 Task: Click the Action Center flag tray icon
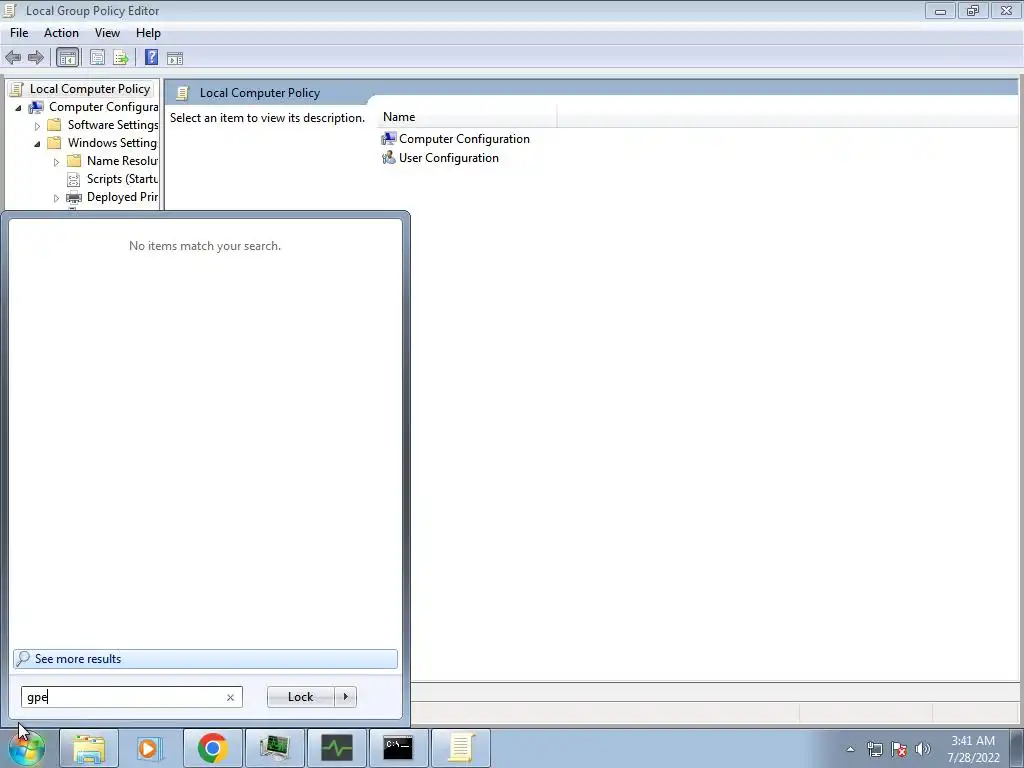point(899,749)
